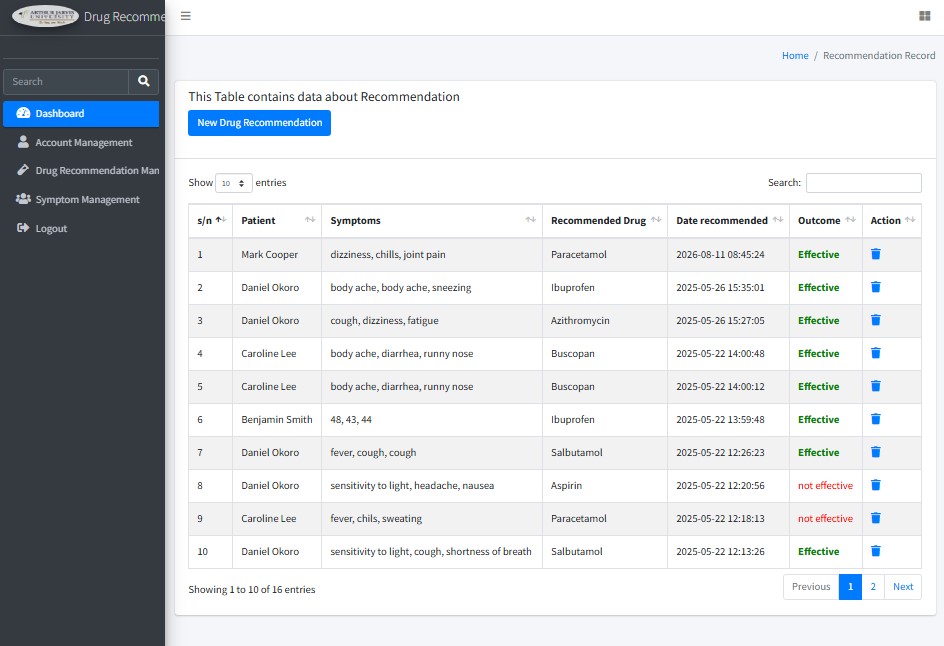Delete Benjamin Smith's recommendation row

point(876,419)
